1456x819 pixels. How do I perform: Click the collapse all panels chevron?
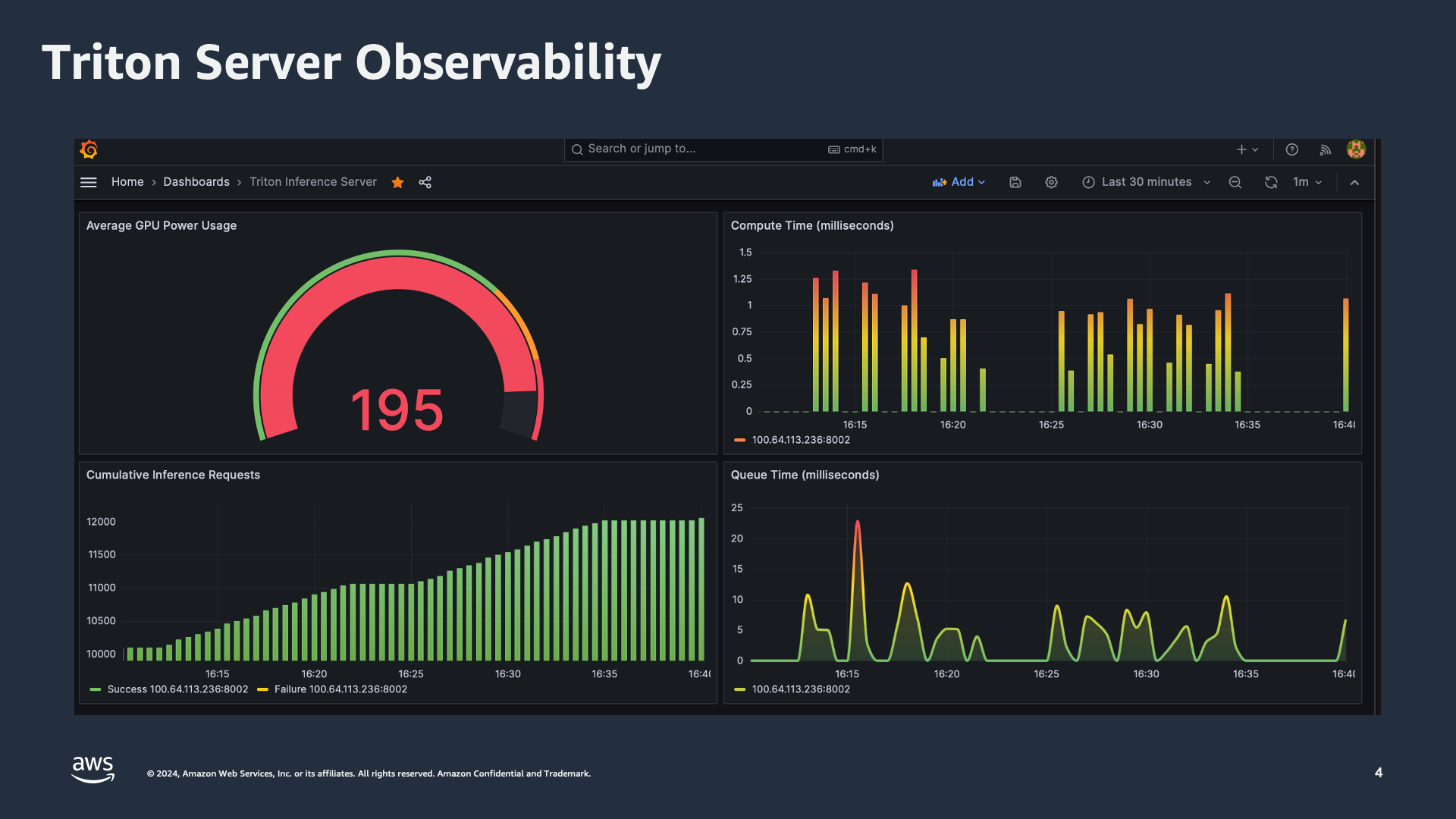(x=1354, y=182)
